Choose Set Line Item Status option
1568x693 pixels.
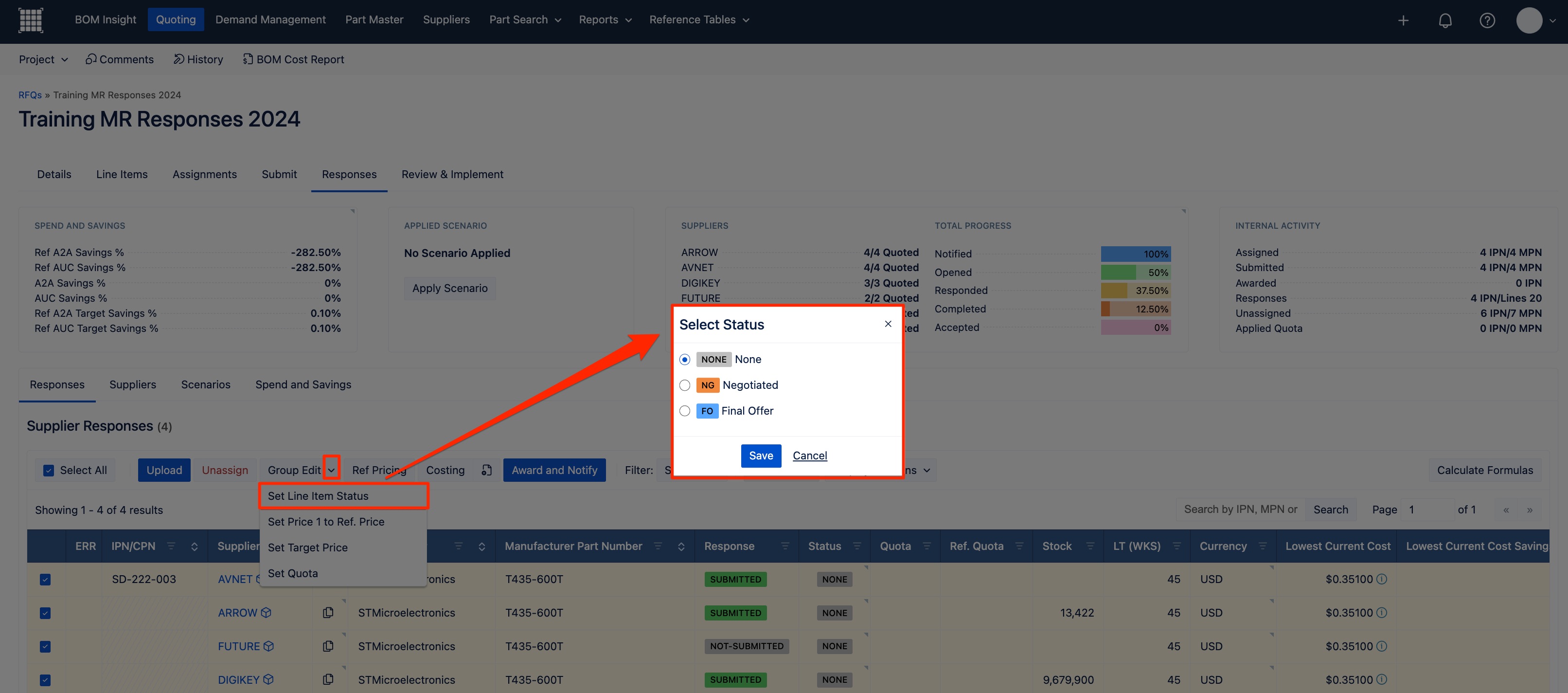pos(344,496)
